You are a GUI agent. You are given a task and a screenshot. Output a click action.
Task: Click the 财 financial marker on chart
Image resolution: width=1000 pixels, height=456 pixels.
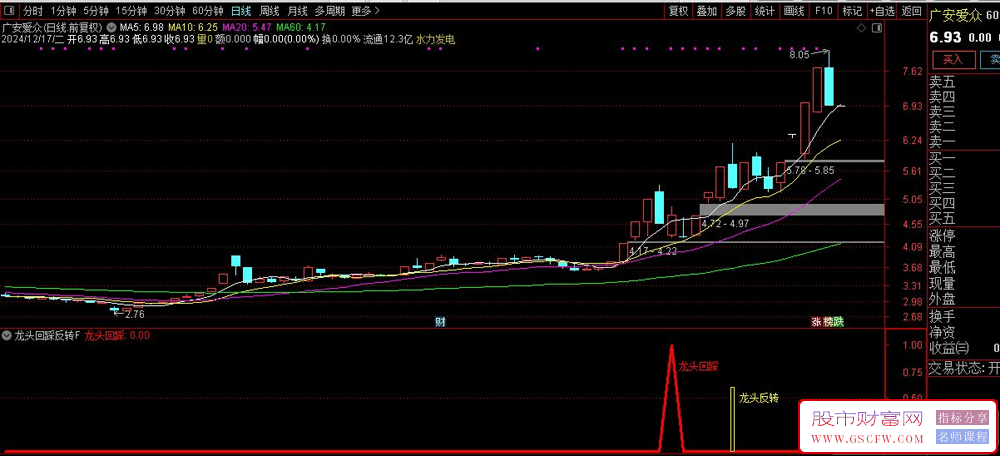pos(440,322)
